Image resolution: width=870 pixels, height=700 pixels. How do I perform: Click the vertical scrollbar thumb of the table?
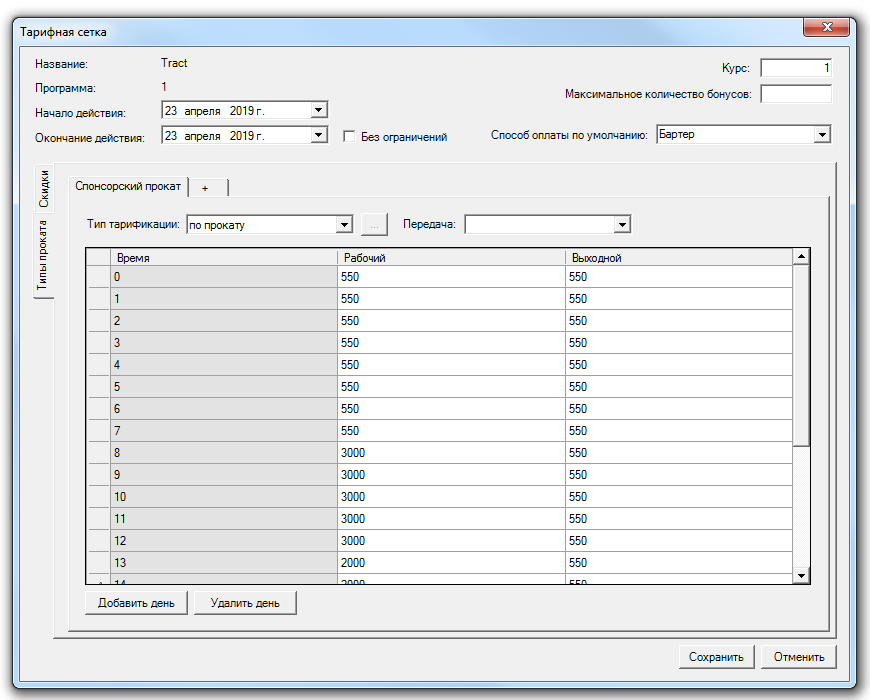tap(801, 355)
